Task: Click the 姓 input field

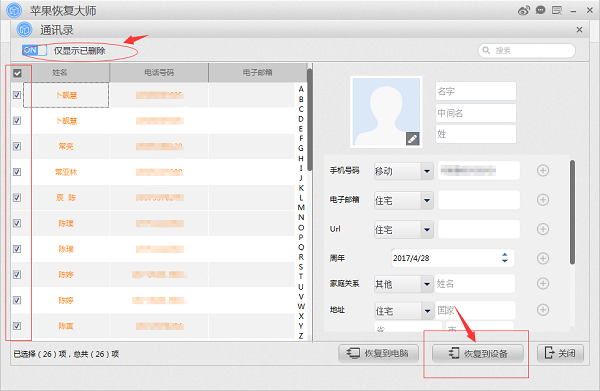Action: pos(476,134)
